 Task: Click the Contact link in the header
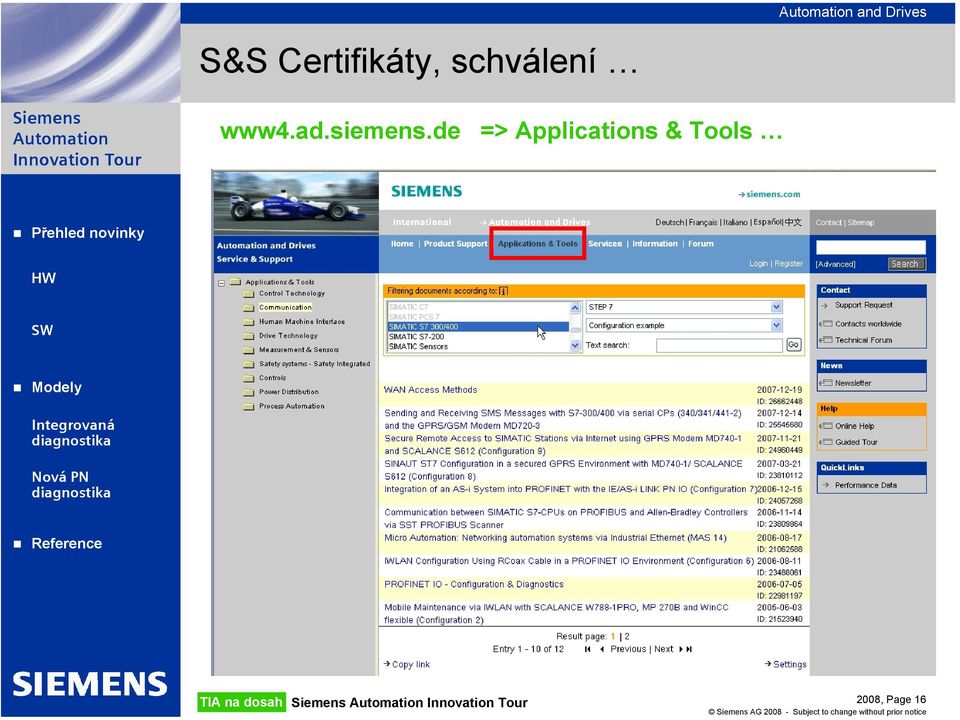828,223
